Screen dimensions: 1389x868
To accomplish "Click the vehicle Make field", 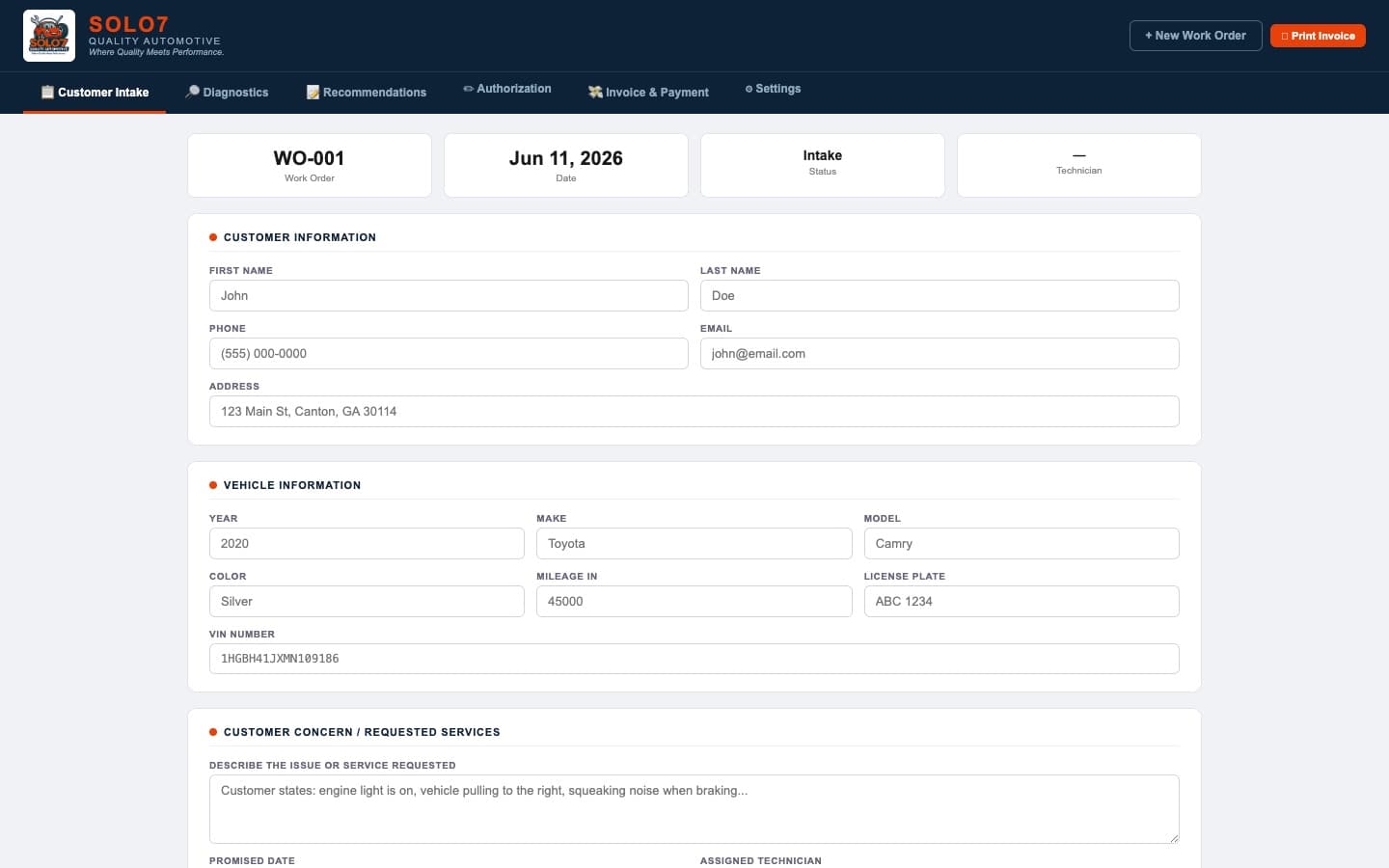I will (694, 543).
